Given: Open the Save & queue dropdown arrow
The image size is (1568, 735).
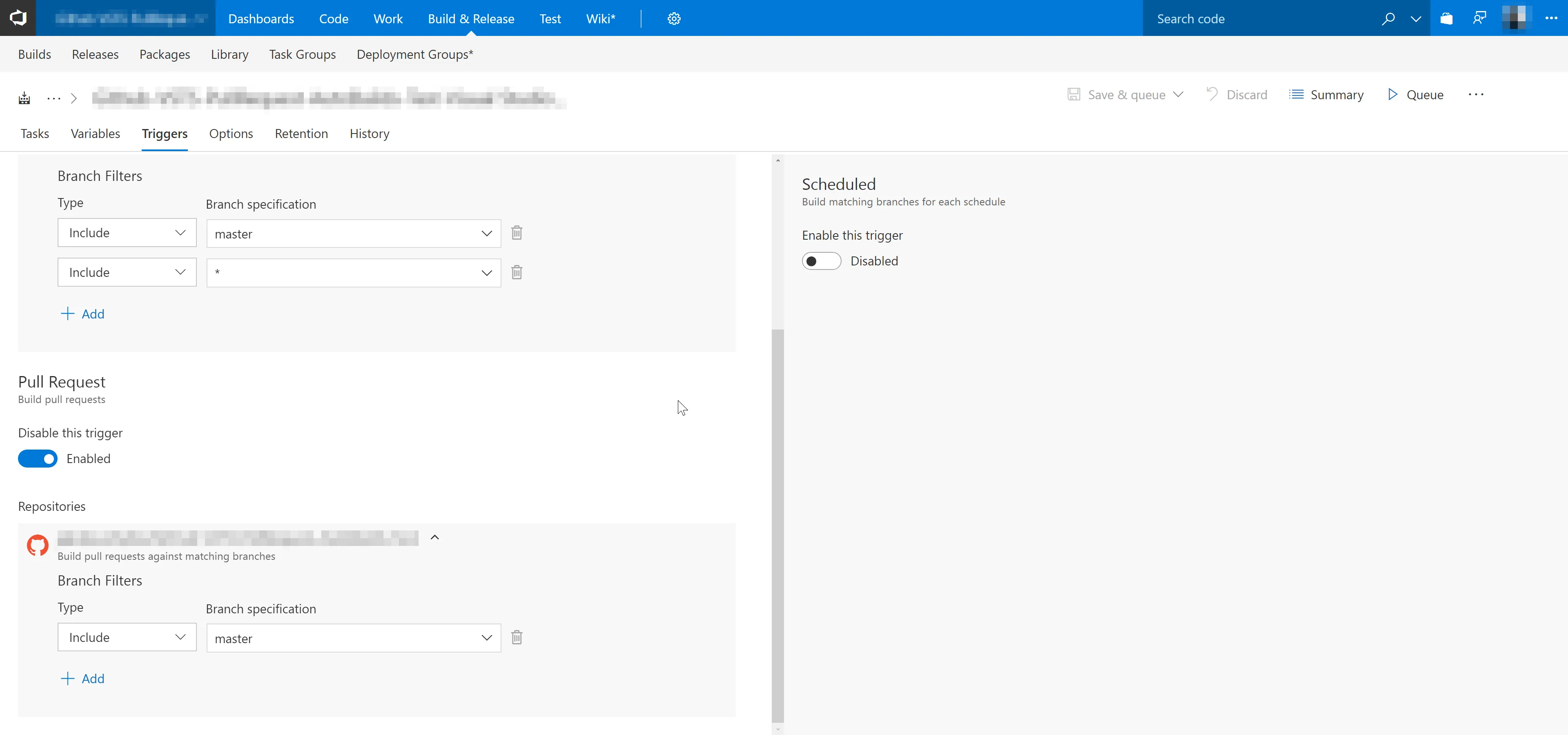Looking at the screenshot, I should coord(1178,95).
